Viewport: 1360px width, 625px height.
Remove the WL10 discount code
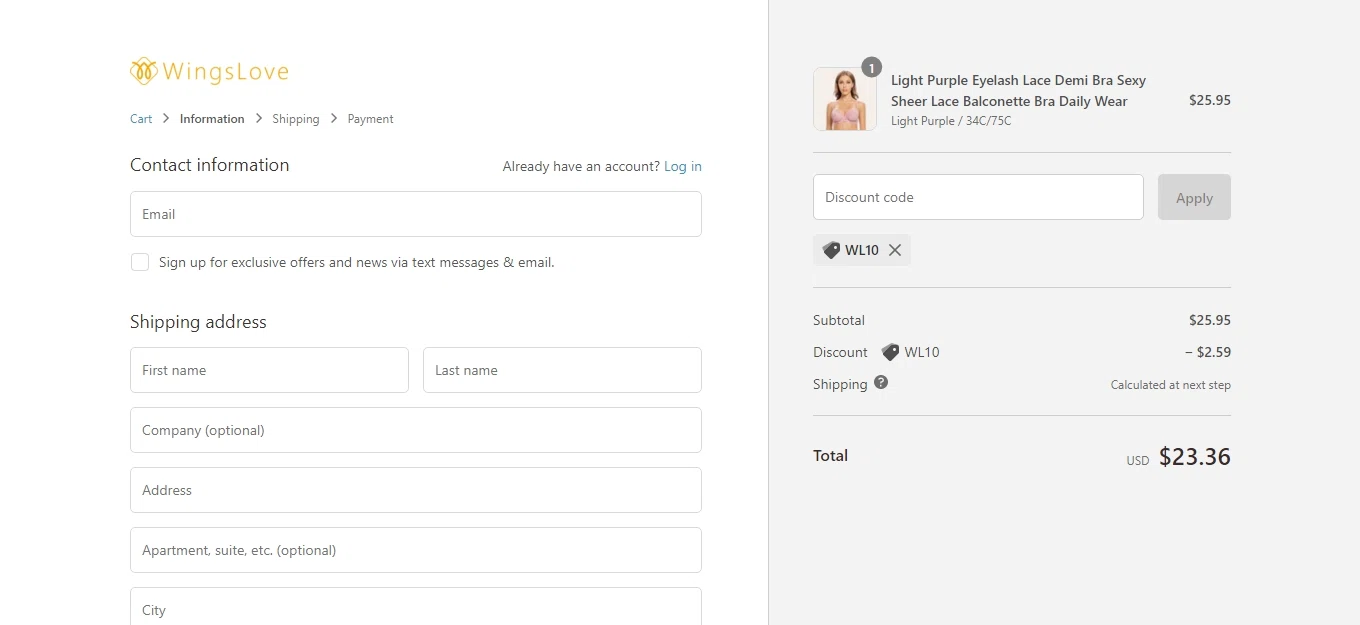895,250
